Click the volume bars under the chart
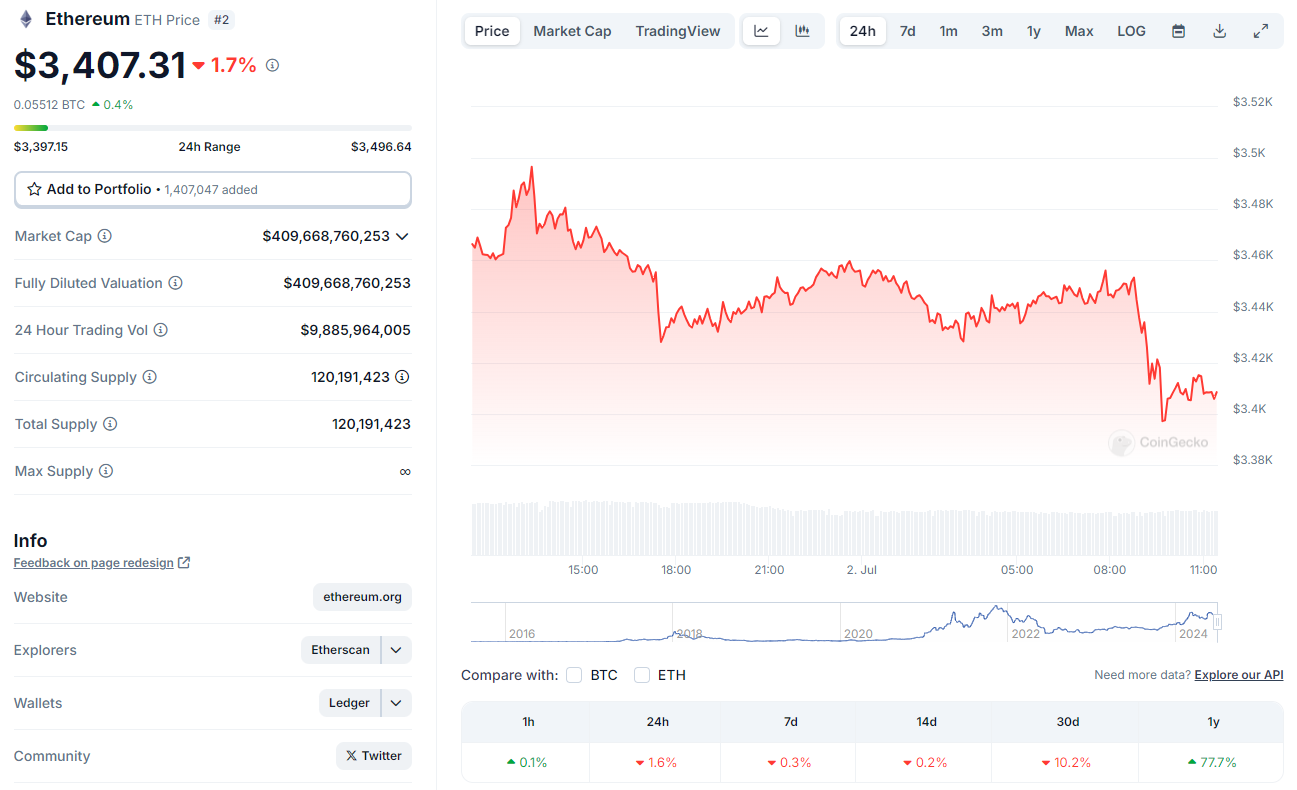The image size is (1297, 790). tap(844, 529)
